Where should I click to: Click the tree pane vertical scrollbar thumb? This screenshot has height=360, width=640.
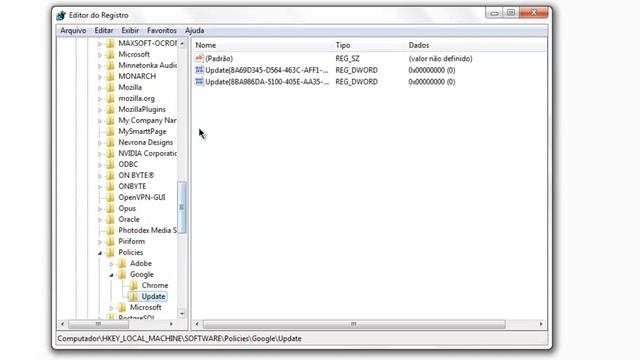[182, 207]
